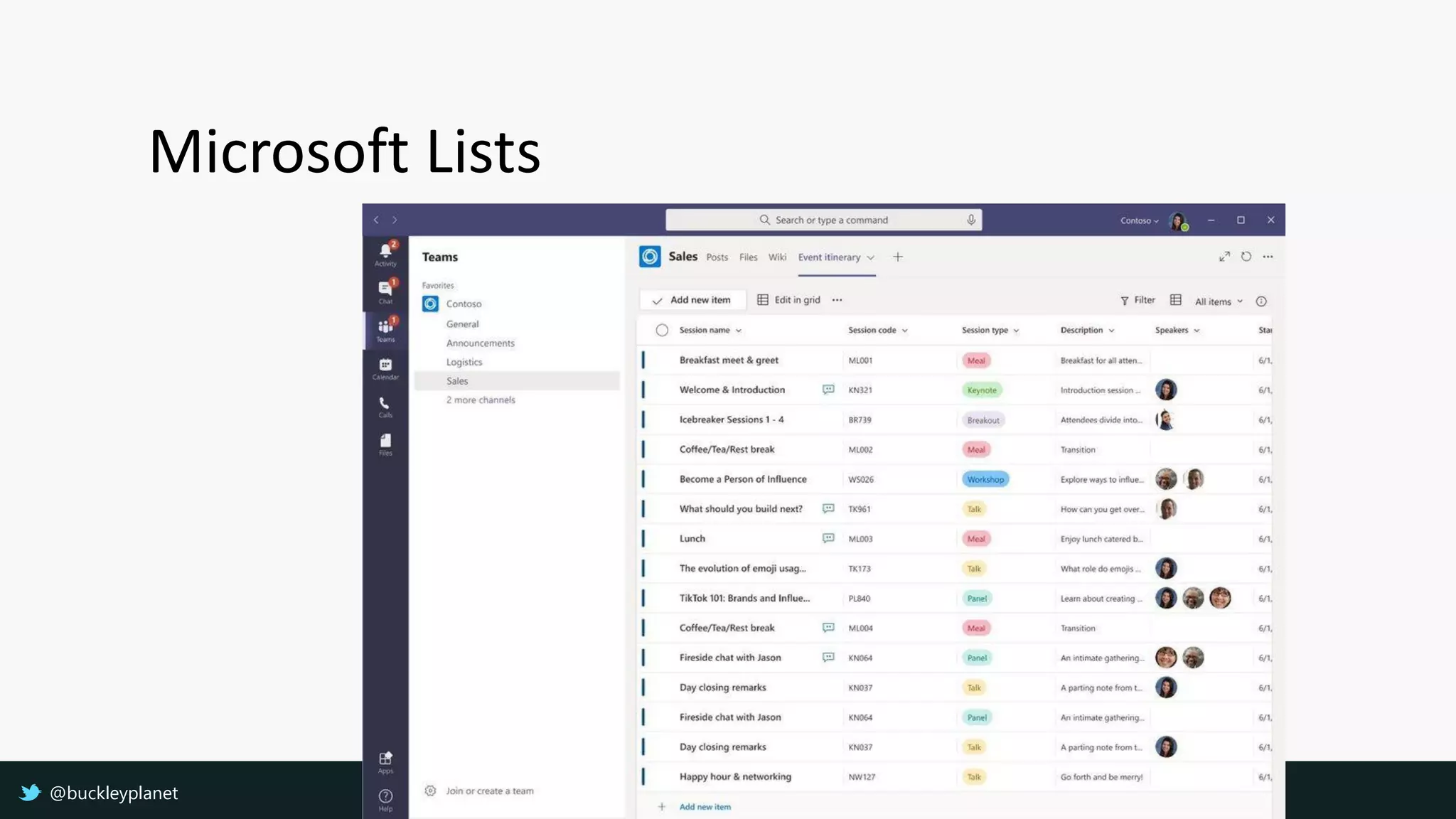Screen dimensions: 1456x819
Task: Open the Help icon
Action: coord(385,800)
